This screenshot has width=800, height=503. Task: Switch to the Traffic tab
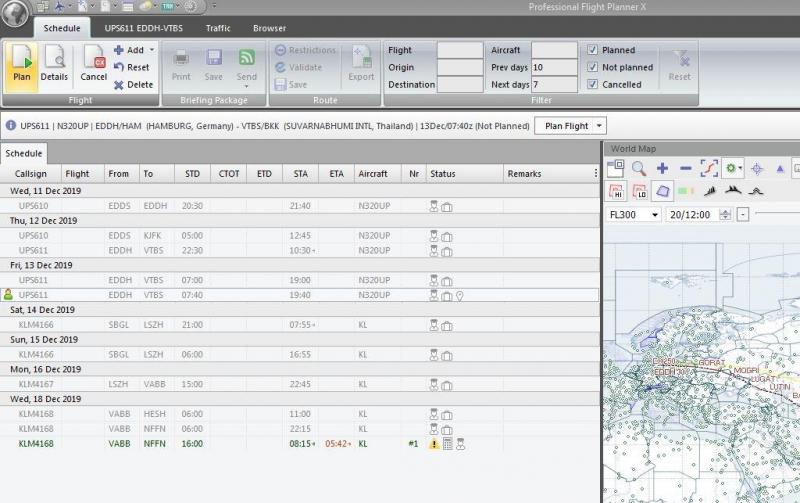pos(218,28)
